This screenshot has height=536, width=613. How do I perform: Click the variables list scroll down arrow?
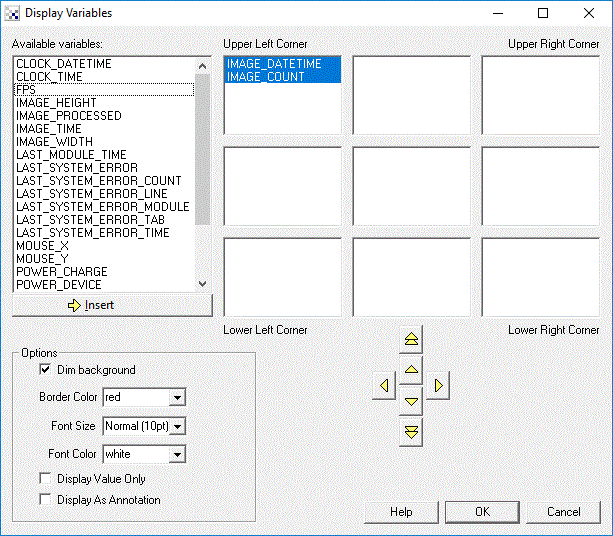click(x=204, y=284)
